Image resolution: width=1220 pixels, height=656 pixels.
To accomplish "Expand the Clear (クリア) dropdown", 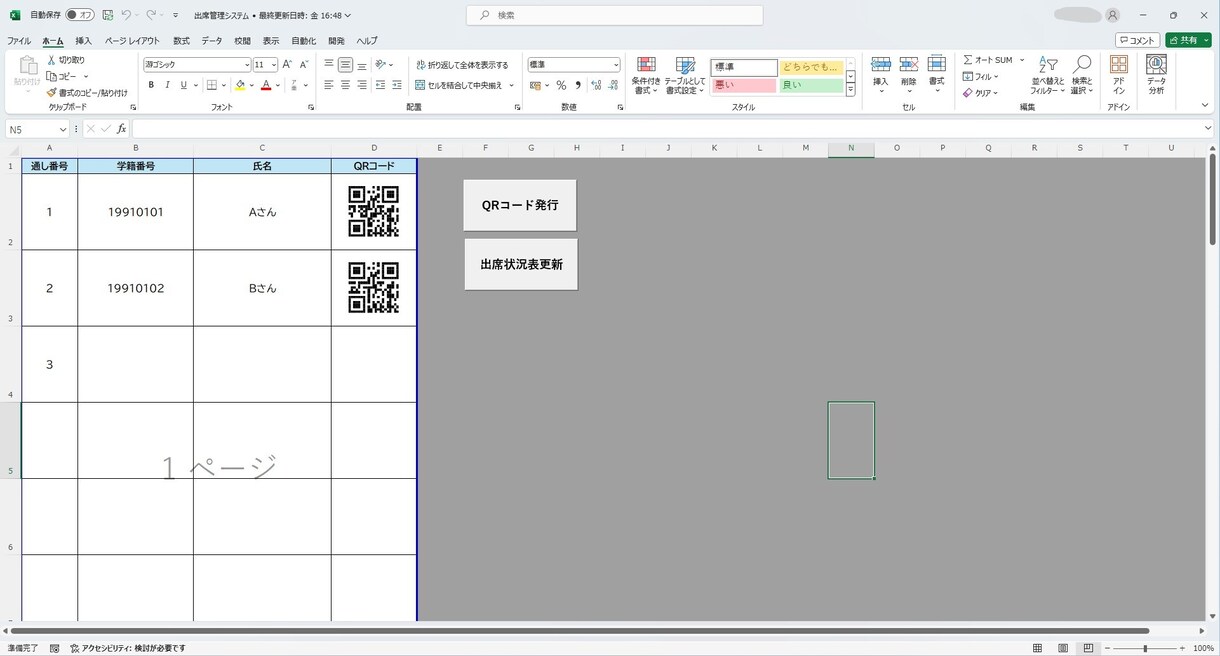I will click(x=996, y=93).
